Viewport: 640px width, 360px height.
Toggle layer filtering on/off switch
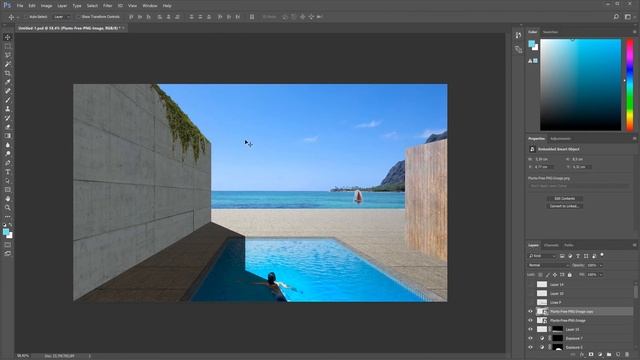coord(602,255)
